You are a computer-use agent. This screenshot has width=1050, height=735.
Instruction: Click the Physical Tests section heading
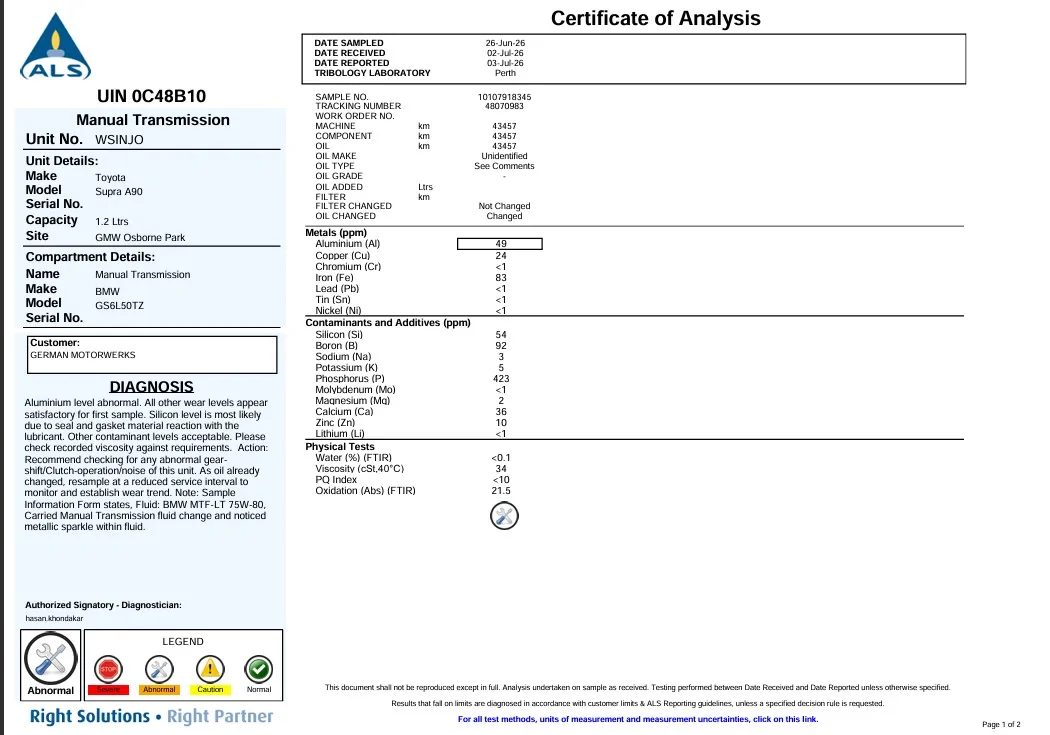pos(340,446)
